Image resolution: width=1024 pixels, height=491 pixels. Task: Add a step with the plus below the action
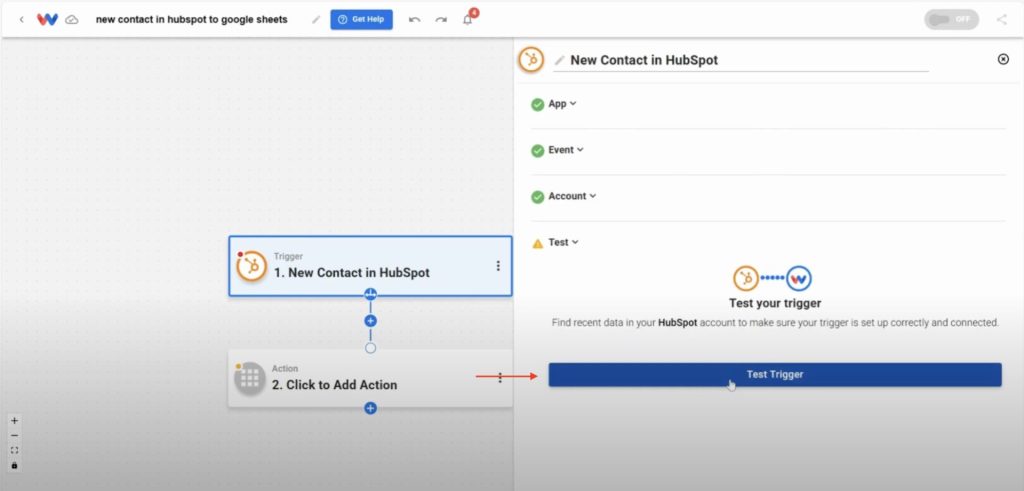tap(370, 408)
